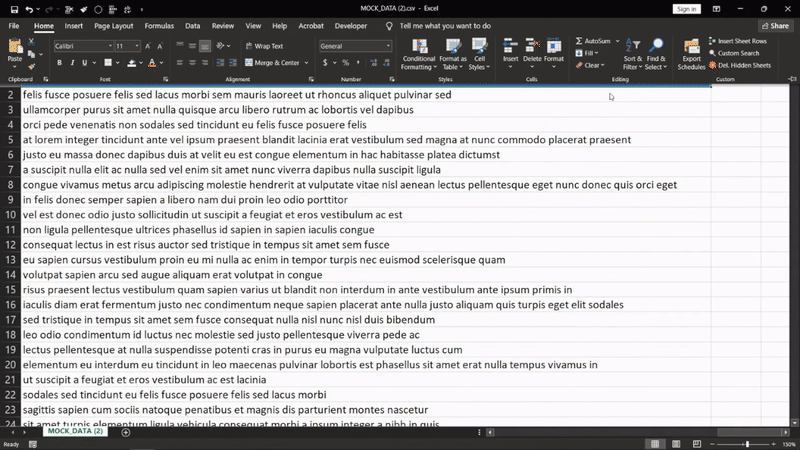This screenshot has height=450, width=800.
Task: Toggle Wrap Text option
Action: tap(263, 46)
